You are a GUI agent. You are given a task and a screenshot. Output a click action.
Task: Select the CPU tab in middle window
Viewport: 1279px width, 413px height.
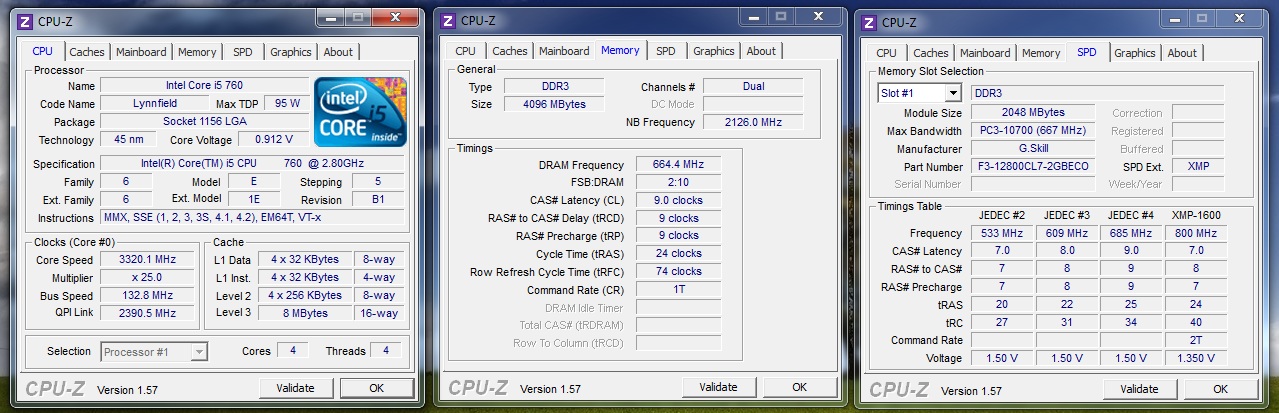pyautogui.click(x=465, y=51)
